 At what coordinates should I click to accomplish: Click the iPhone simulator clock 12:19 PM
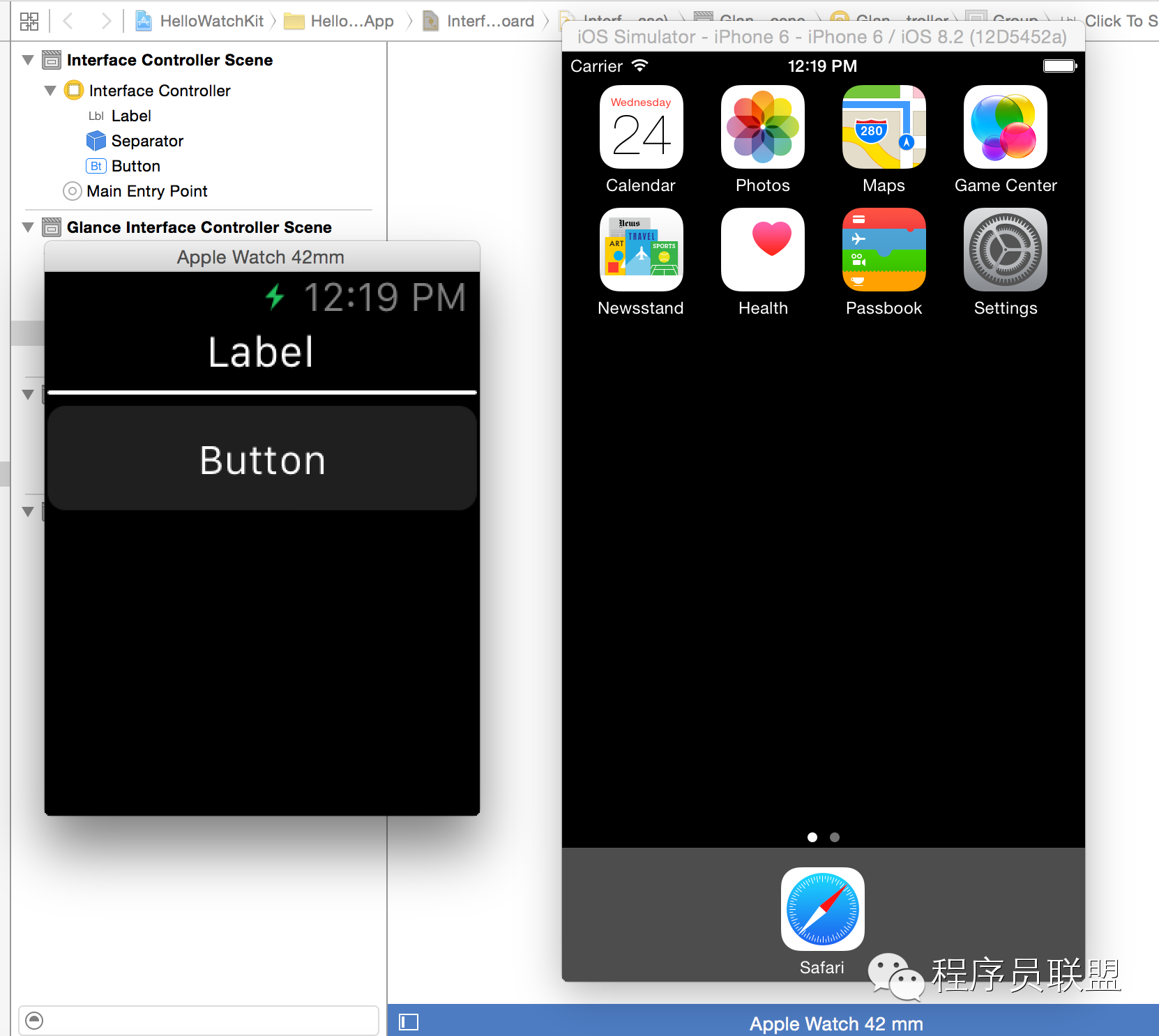click(x=823, y=66)
